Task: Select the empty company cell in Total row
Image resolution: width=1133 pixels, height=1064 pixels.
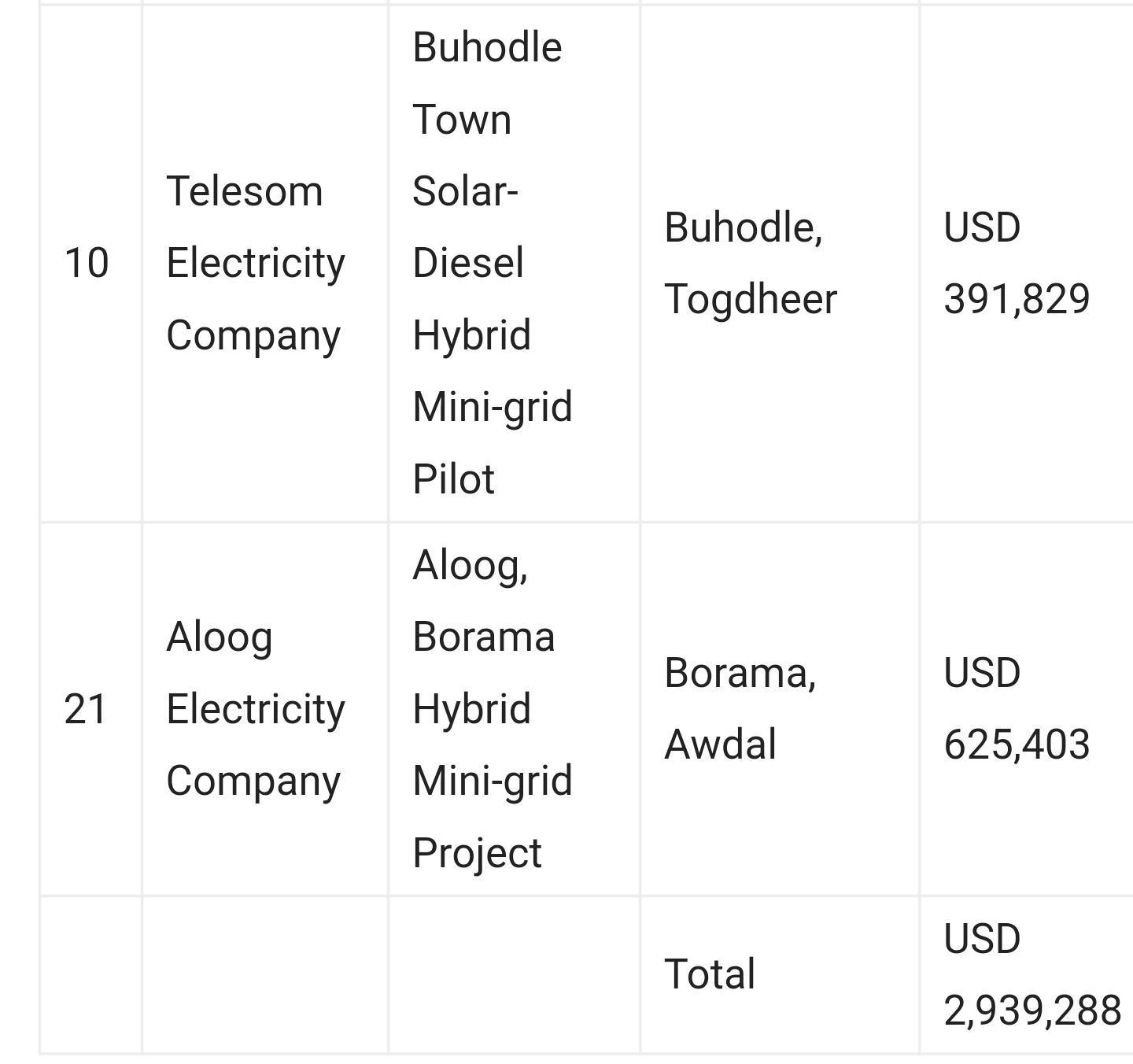Action: pyautogui.click(x=265, y=974)
